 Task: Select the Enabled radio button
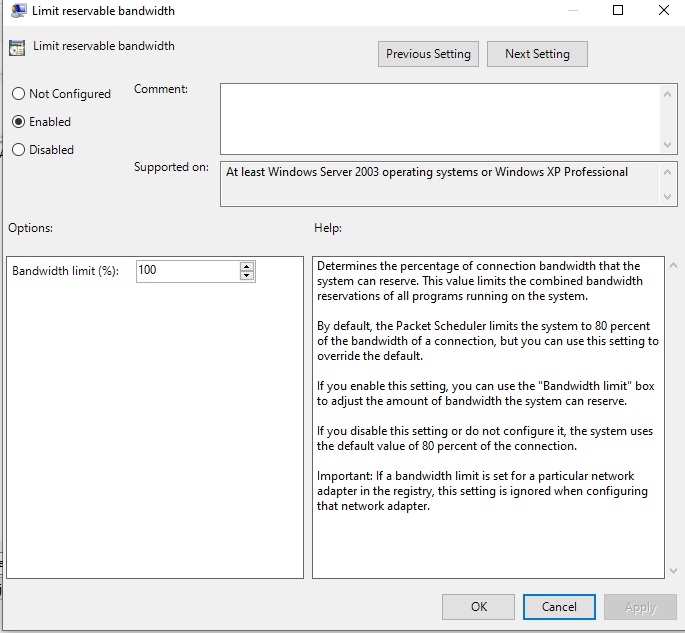pos(18,122)
